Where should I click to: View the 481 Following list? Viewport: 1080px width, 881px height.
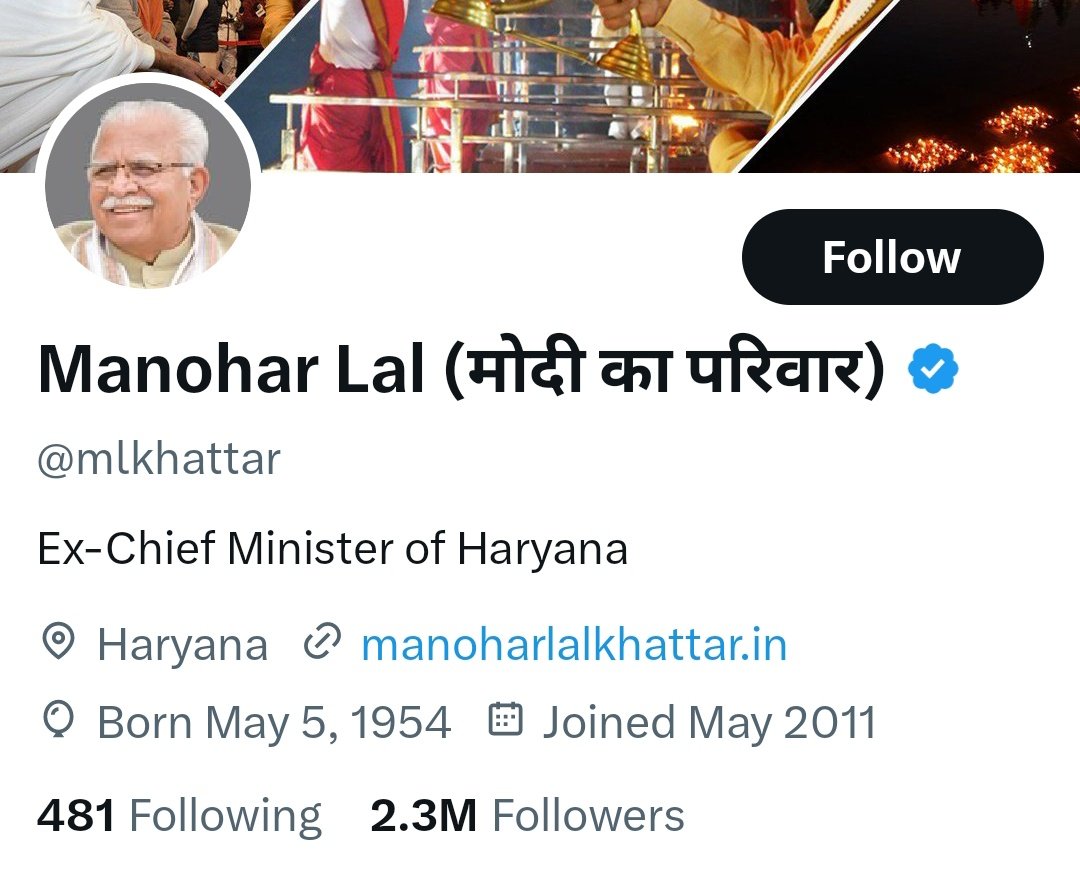(x=179, y=816)
